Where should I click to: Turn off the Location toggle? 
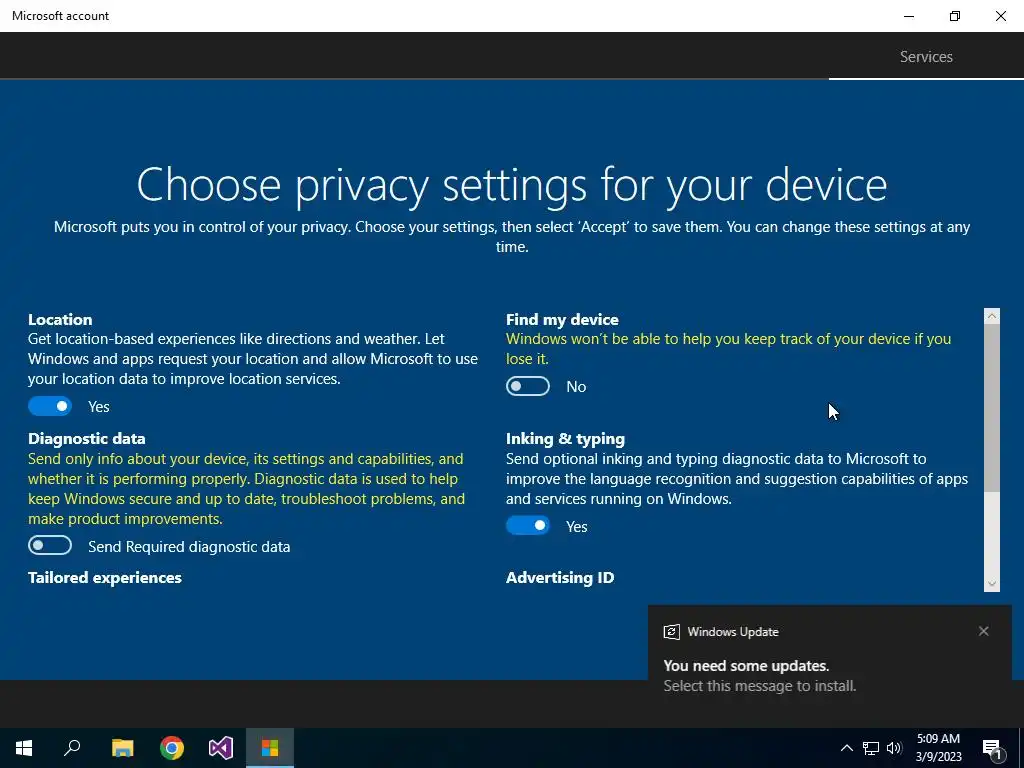click(x=50, y=406)
